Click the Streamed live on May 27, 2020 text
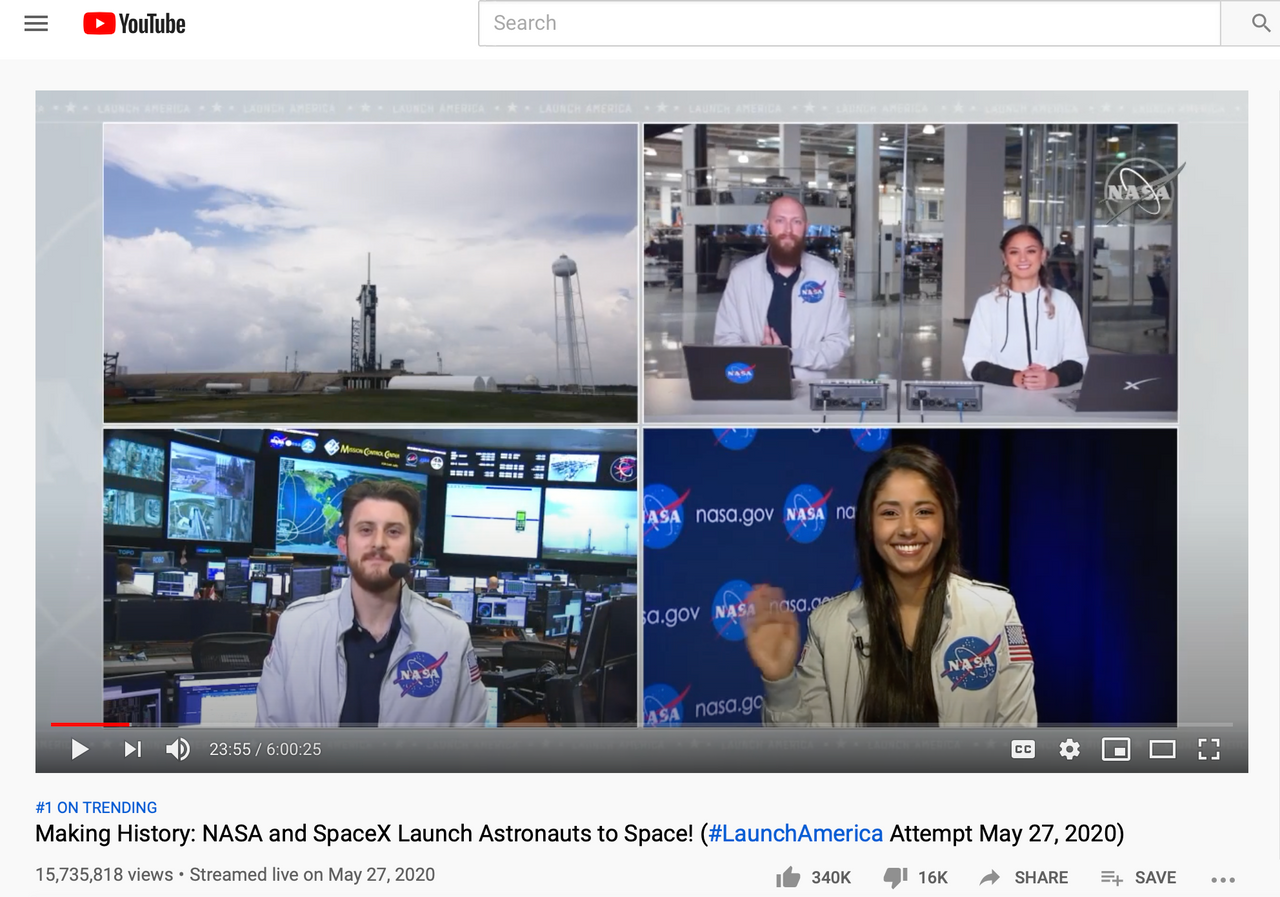Screen dimensions: 1280x897 tap(312, 874)
